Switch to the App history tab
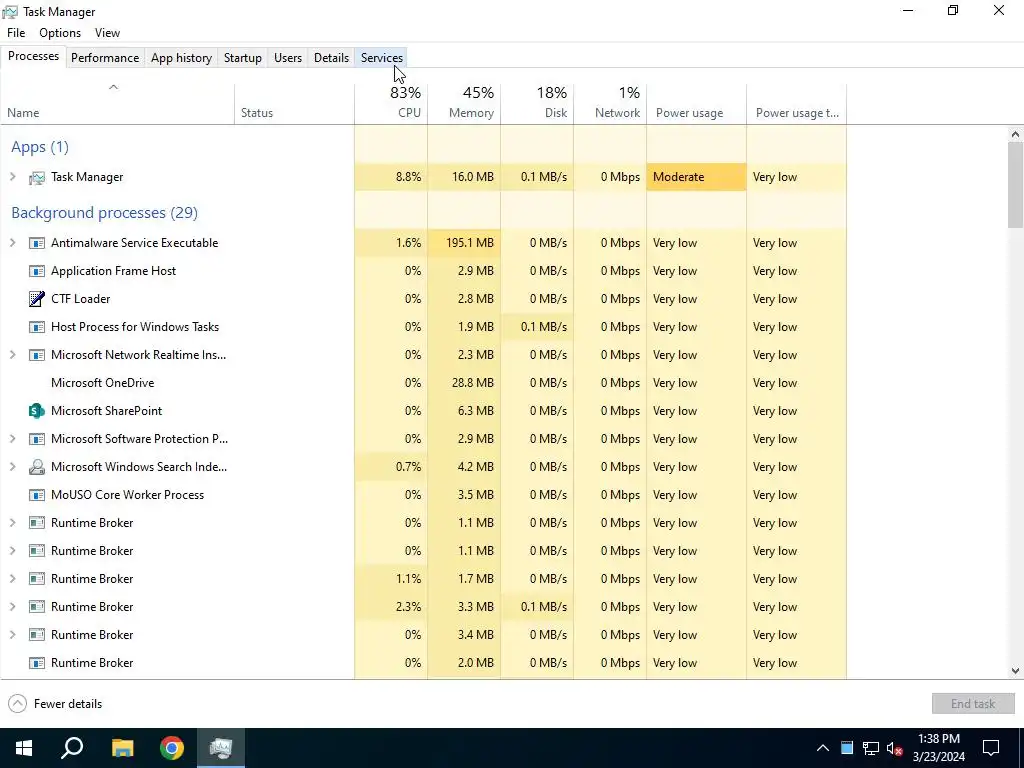1024x768 pixels. [182, 57]
